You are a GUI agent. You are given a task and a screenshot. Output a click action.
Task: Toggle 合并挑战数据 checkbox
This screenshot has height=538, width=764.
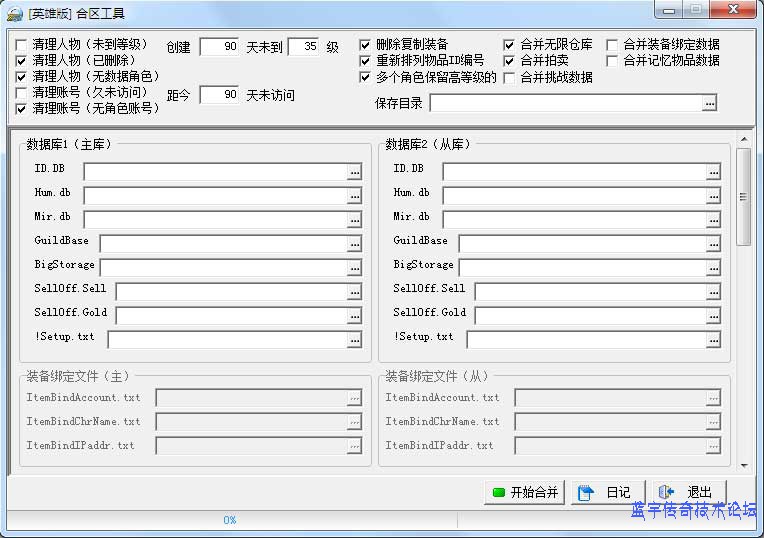(x=509, y=77)
